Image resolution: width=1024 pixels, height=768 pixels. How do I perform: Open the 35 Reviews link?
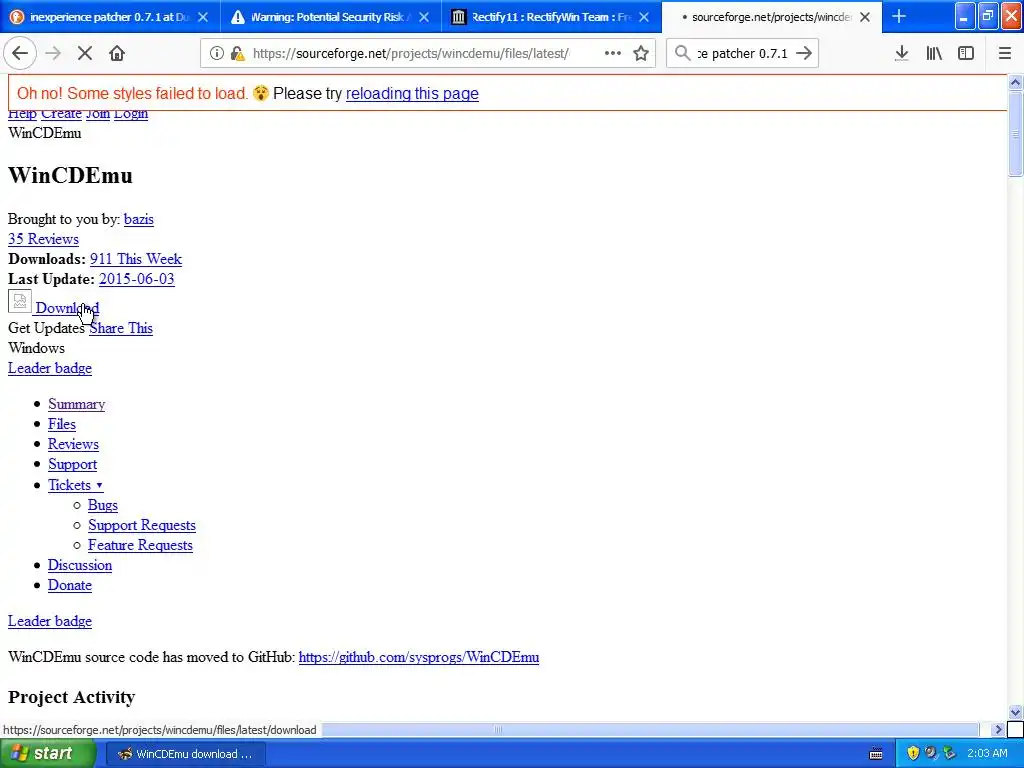(43, 239)
